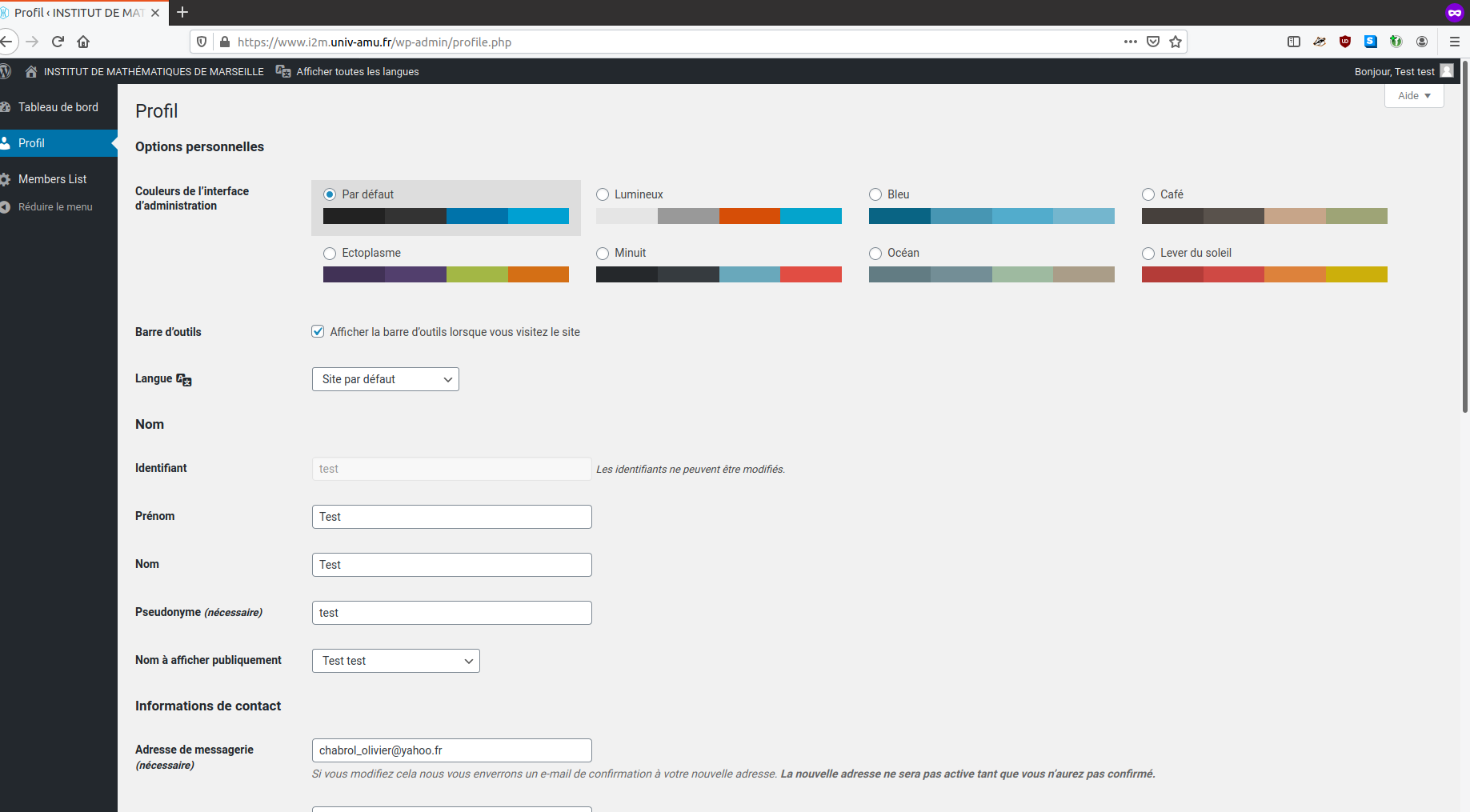Select the Lumineux color scheme
Viewport: 1470px width, 812px height.
click(603, 194)
